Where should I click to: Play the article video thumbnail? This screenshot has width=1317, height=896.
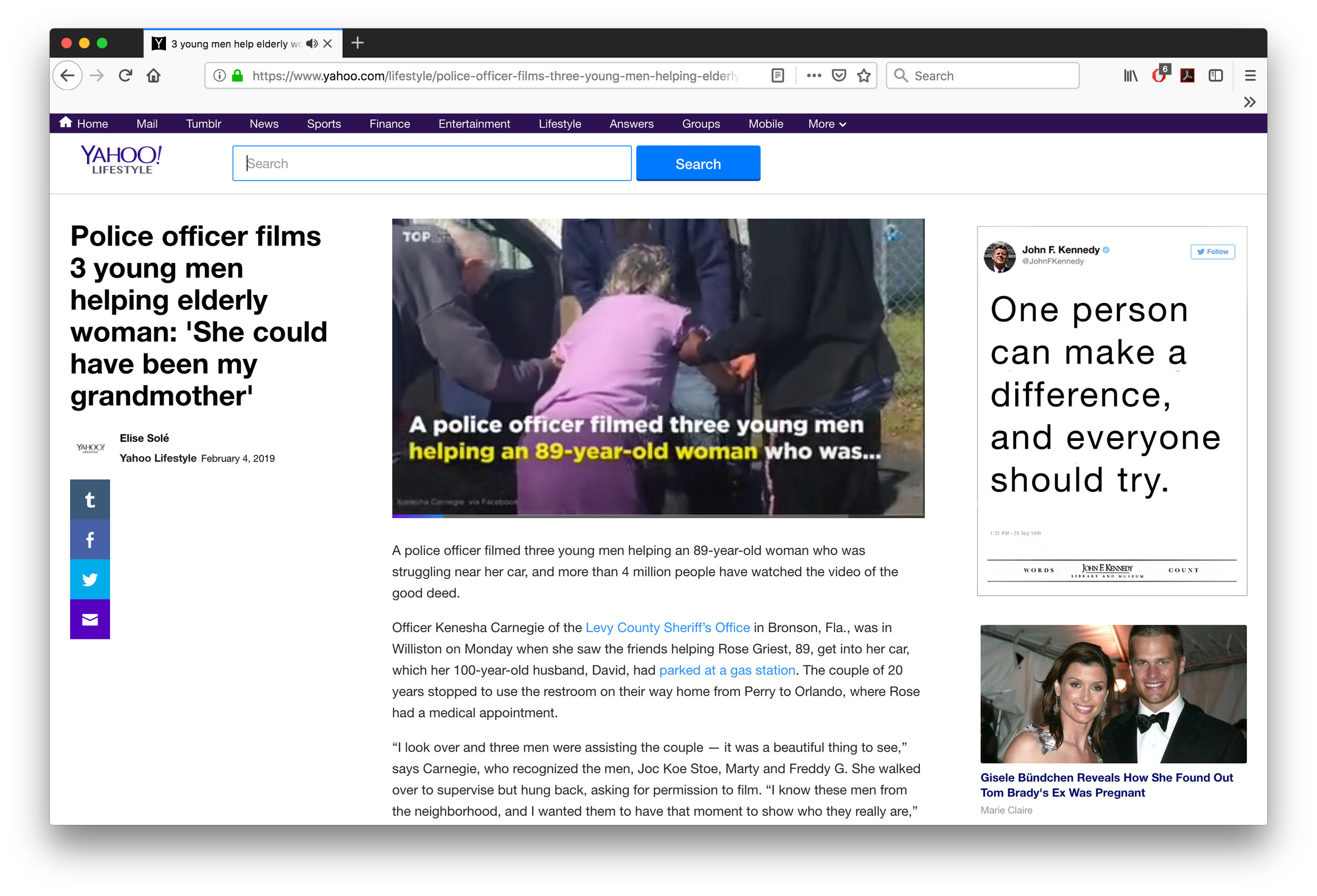(658, 367)
